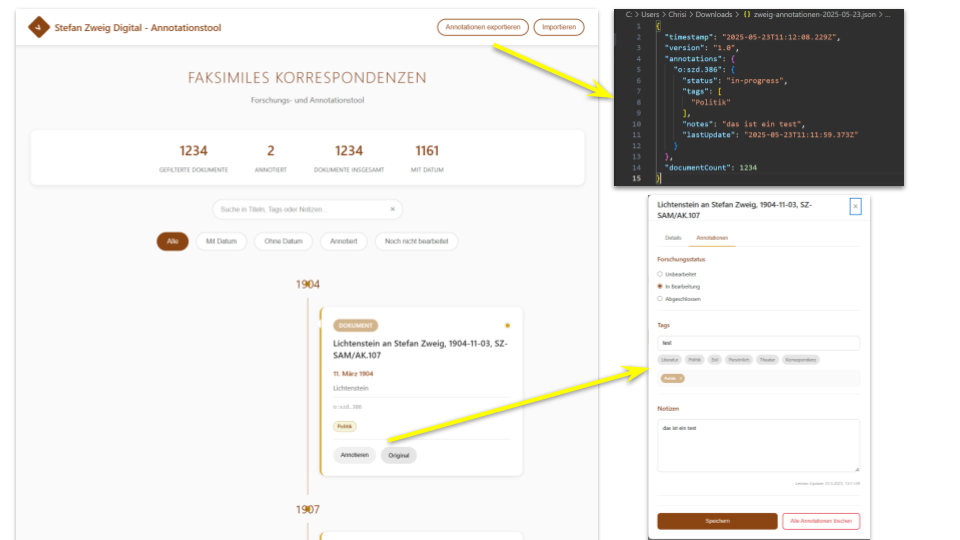Click the Stefan Zweig Digital diamond logo
The image size is (960, 540).
(39, 28)
